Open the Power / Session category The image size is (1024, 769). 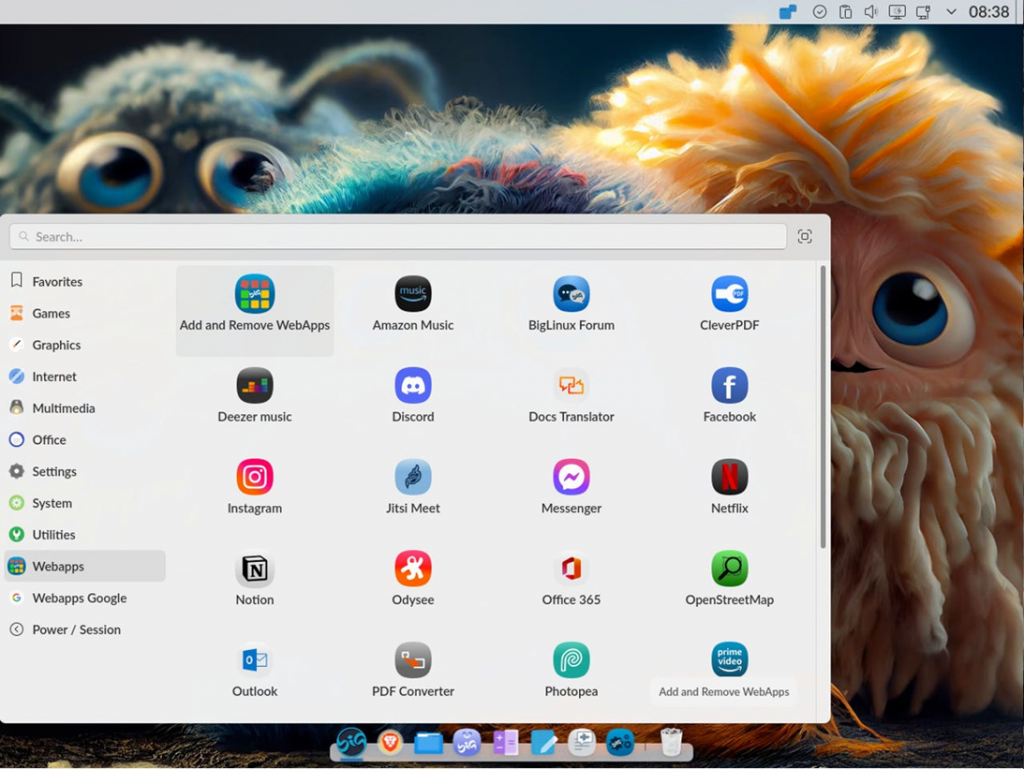(x=76, y=630)
